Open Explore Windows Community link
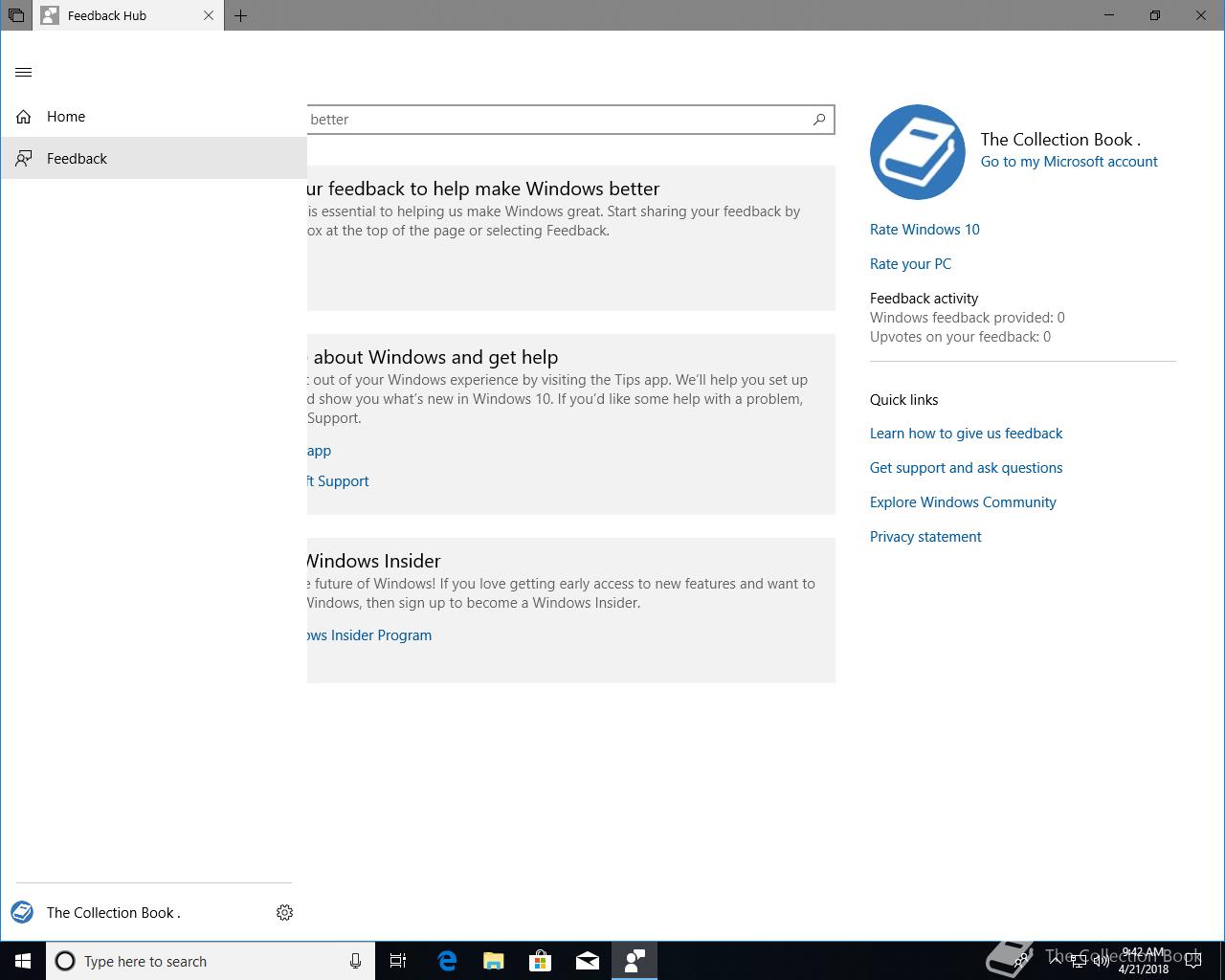 tap(963, 502)
